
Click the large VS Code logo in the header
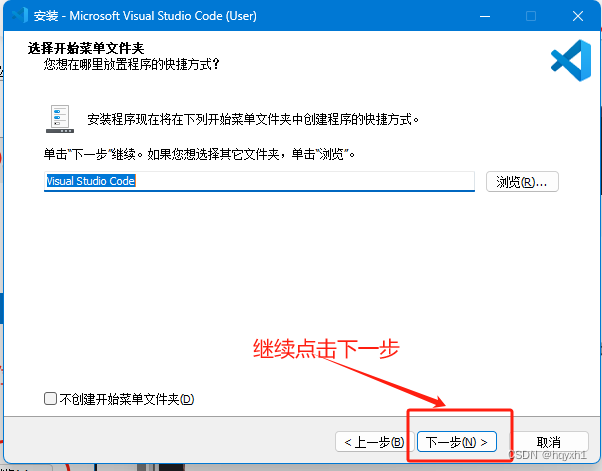coord(571,60)
